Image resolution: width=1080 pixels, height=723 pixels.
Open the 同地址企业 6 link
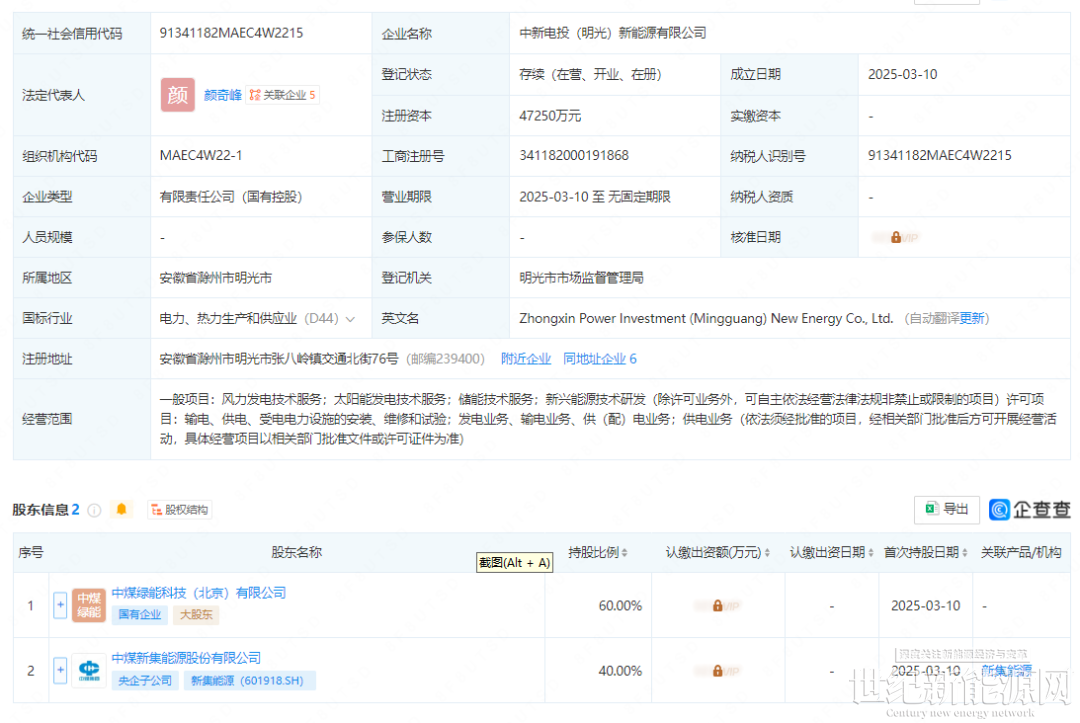[x=599, y=359]
